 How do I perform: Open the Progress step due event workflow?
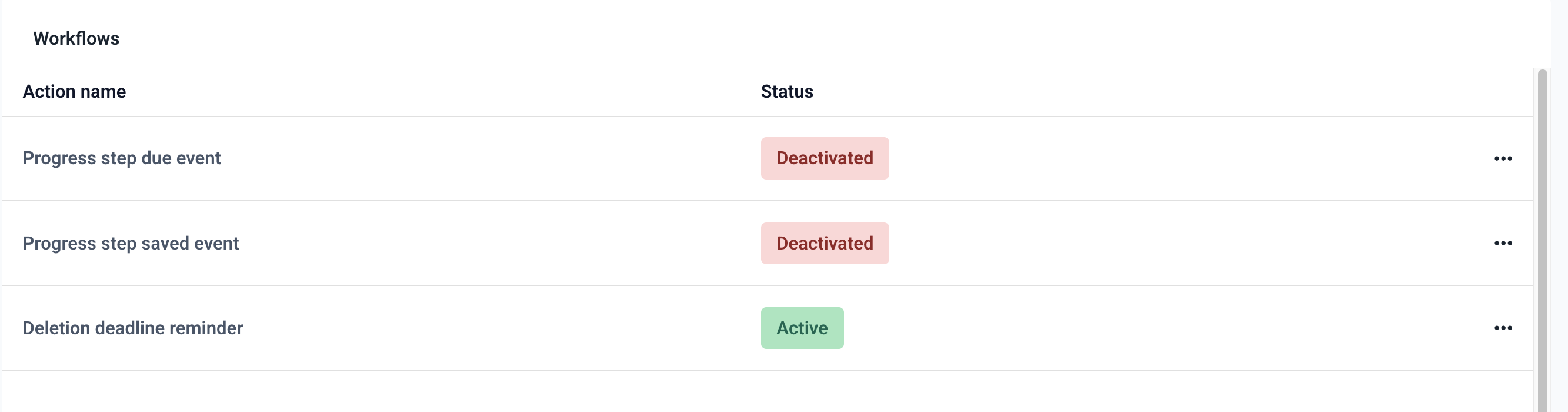121,158
